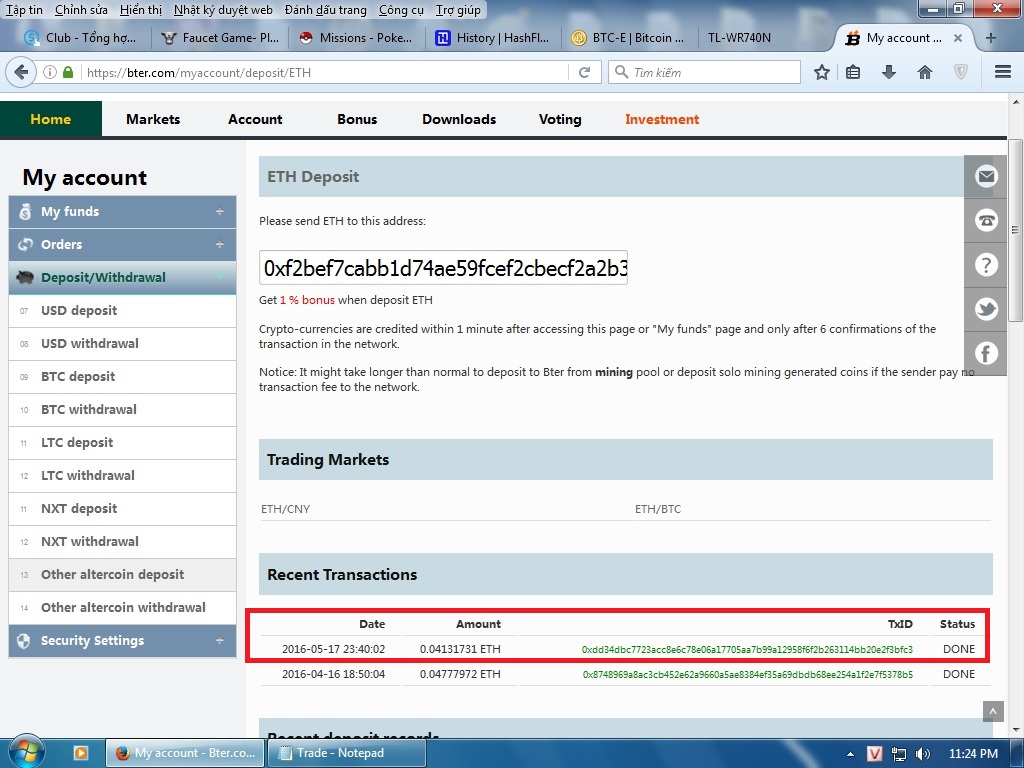Open Firefox hamburger menu
The image size is (1024, 768).
(x=1002, y=72)
